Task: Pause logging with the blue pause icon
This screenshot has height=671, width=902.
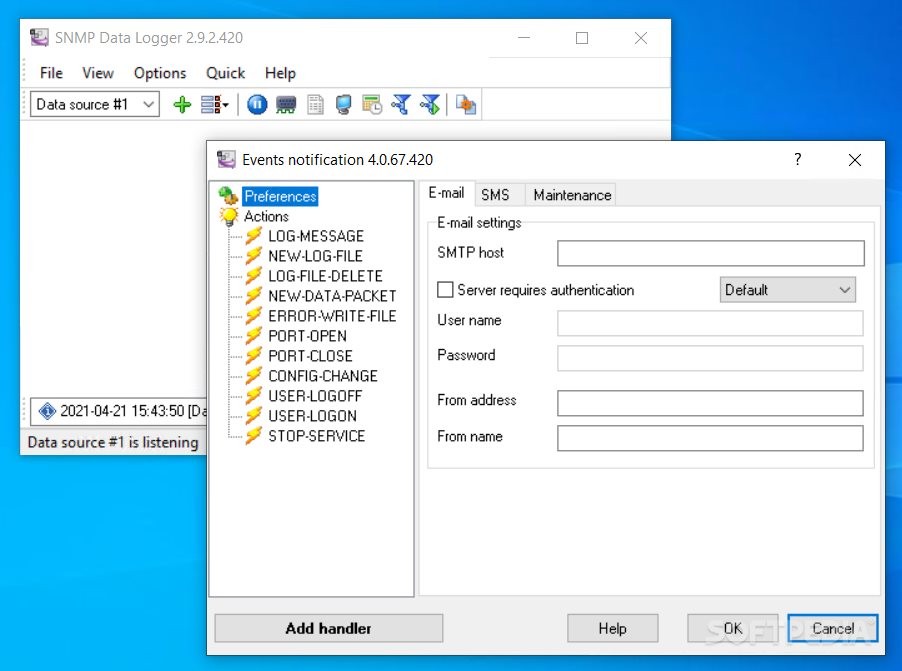Action: 257,105
